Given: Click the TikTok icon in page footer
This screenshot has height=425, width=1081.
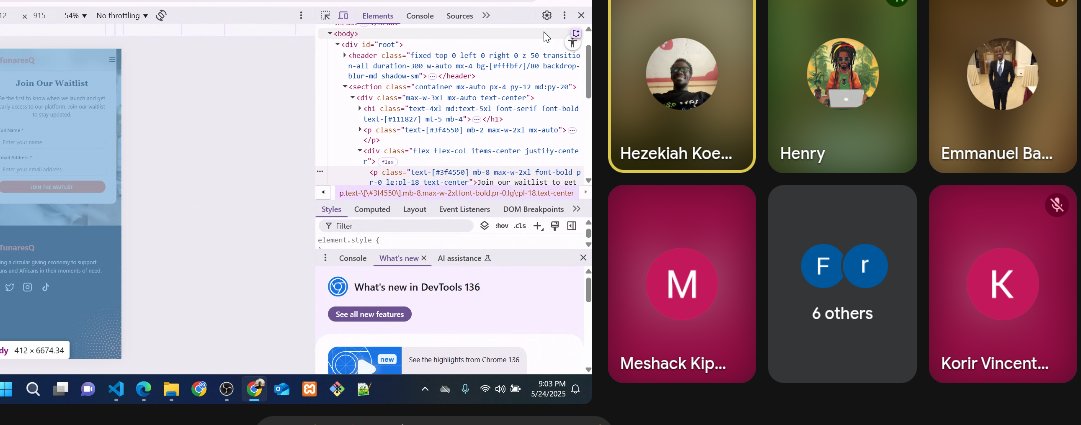Looking at the screenshot, I should click(x=46, y=288).
